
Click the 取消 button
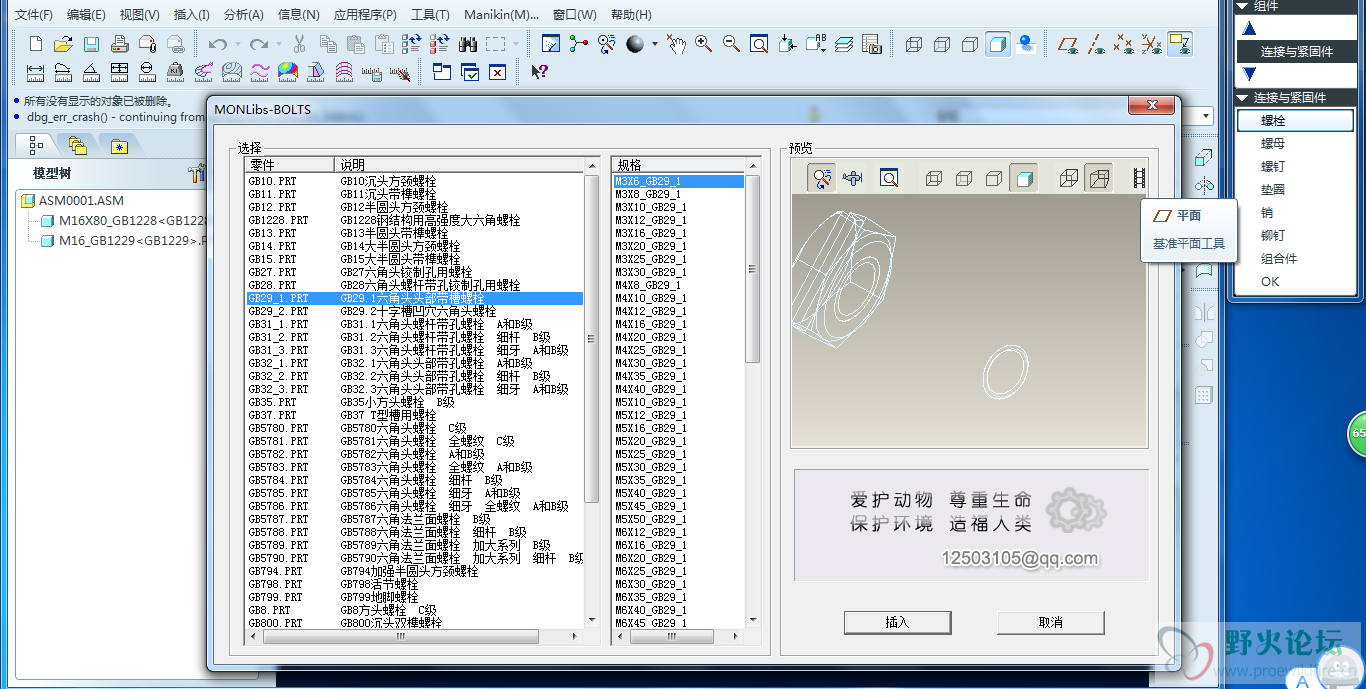pos(1050,622)
